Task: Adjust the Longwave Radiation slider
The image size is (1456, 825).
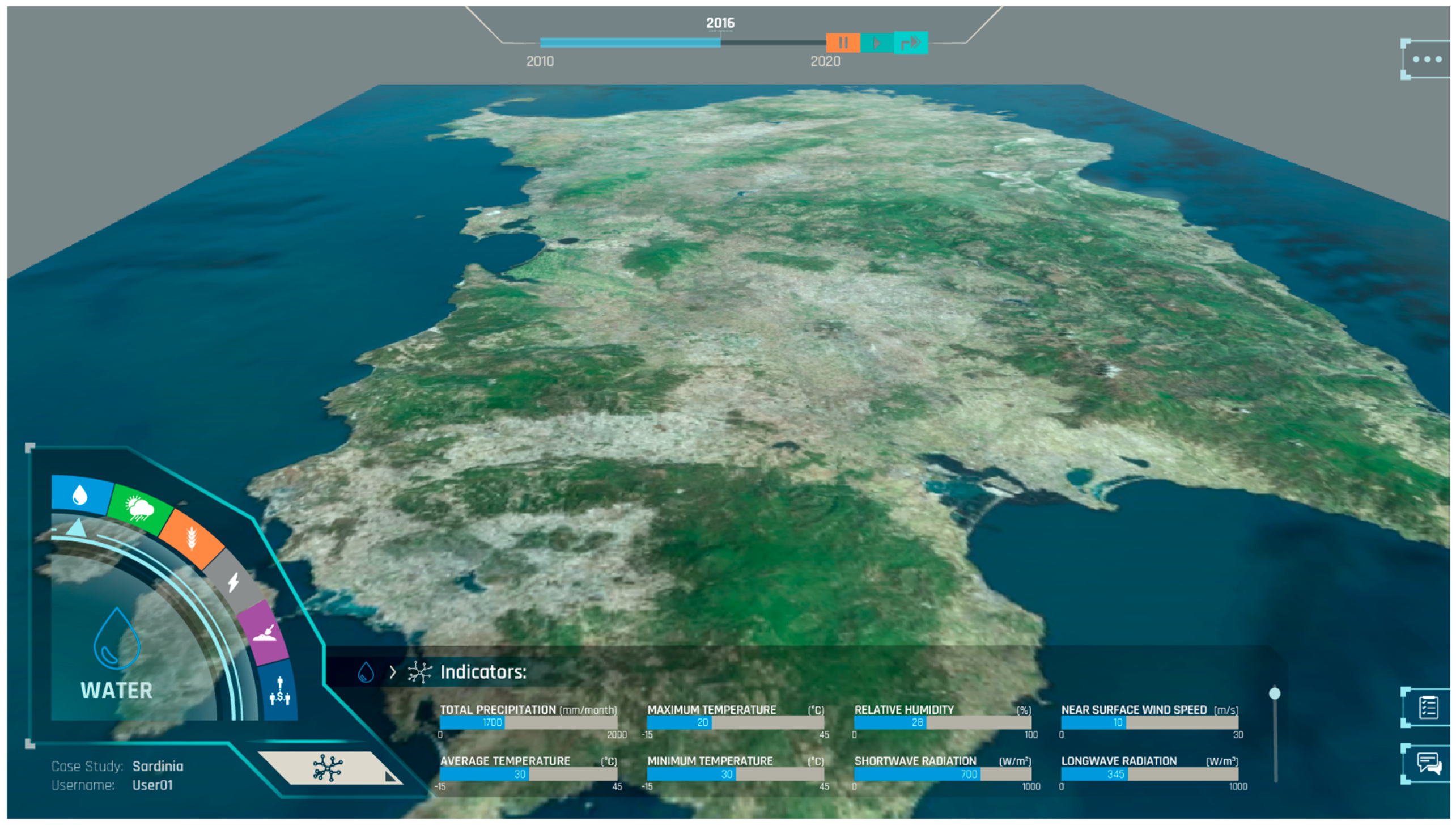Action: [1149, 774]
